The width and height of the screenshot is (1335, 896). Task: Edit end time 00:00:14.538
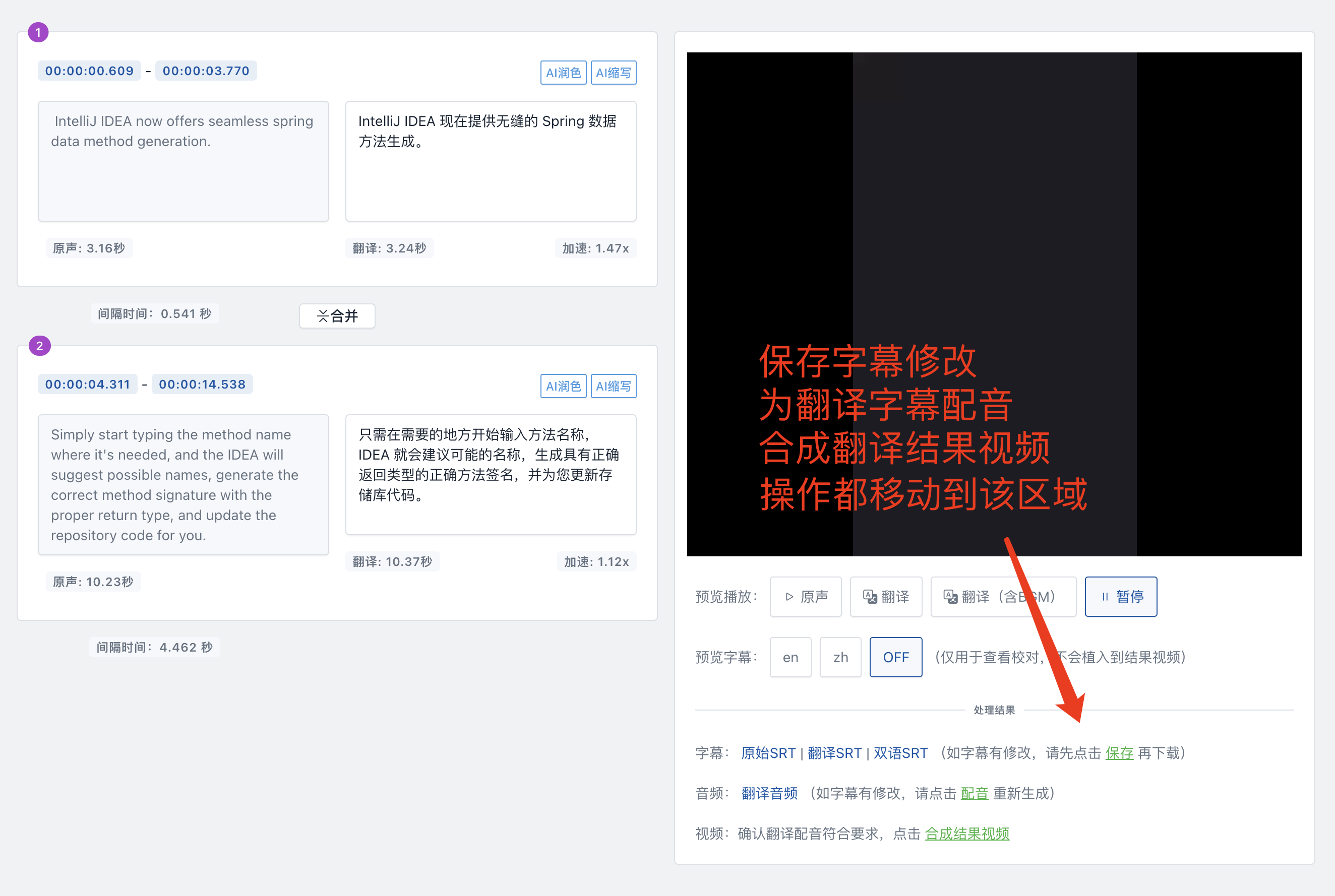(202, 385)
